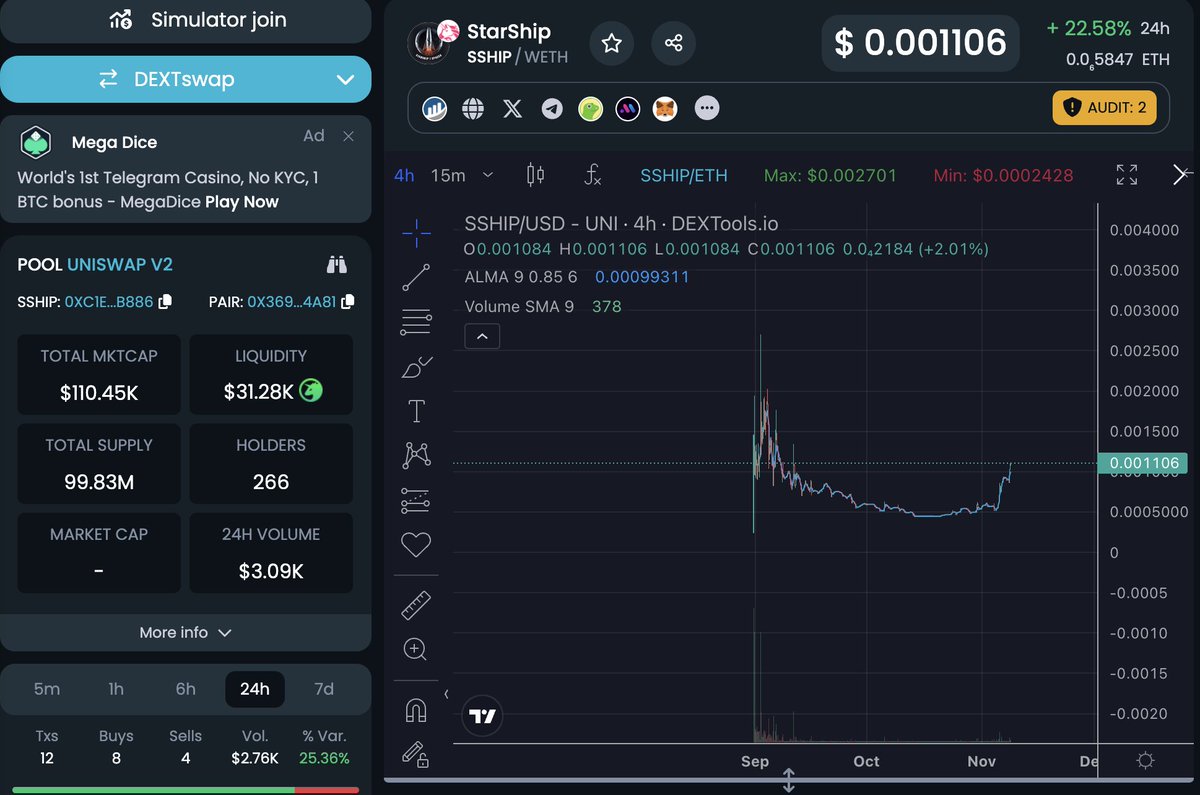
Task: Select the ruler measure tool
Action: 416,605
